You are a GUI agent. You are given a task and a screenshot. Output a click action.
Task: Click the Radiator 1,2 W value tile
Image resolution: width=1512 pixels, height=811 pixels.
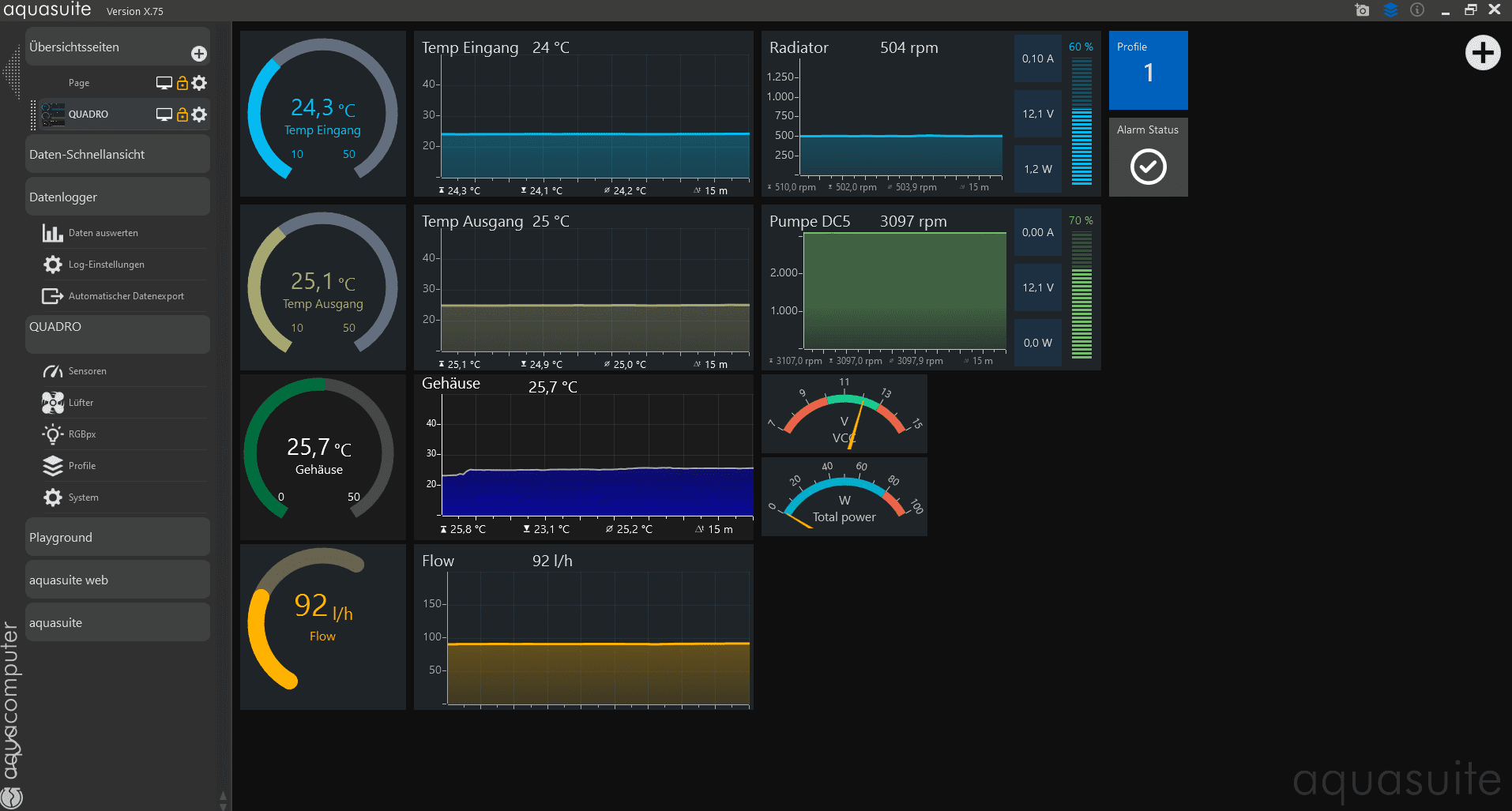[1038, 169]
